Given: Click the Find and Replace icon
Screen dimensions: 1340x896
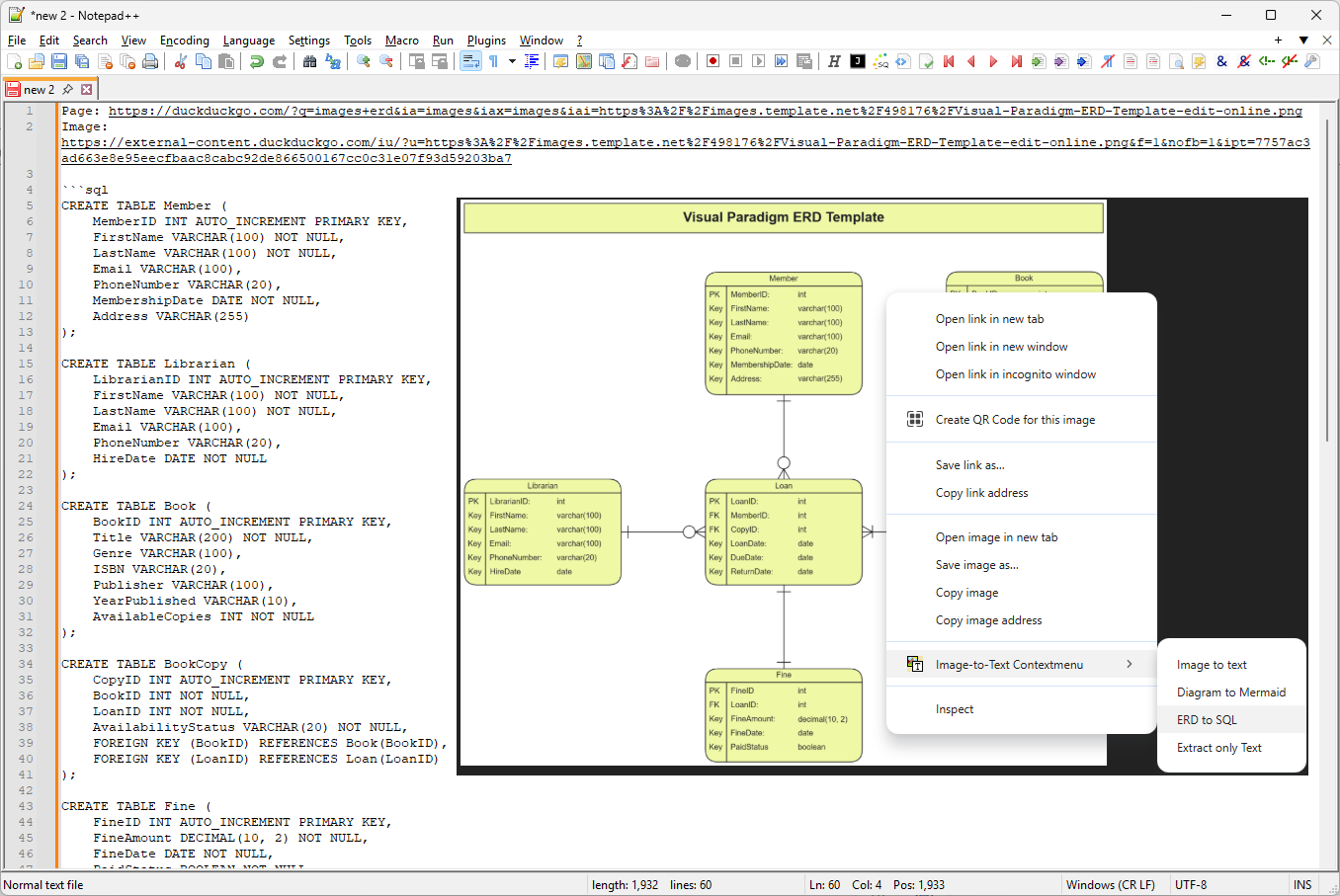Looking at the screenshot, I should (x=333, y=61).
